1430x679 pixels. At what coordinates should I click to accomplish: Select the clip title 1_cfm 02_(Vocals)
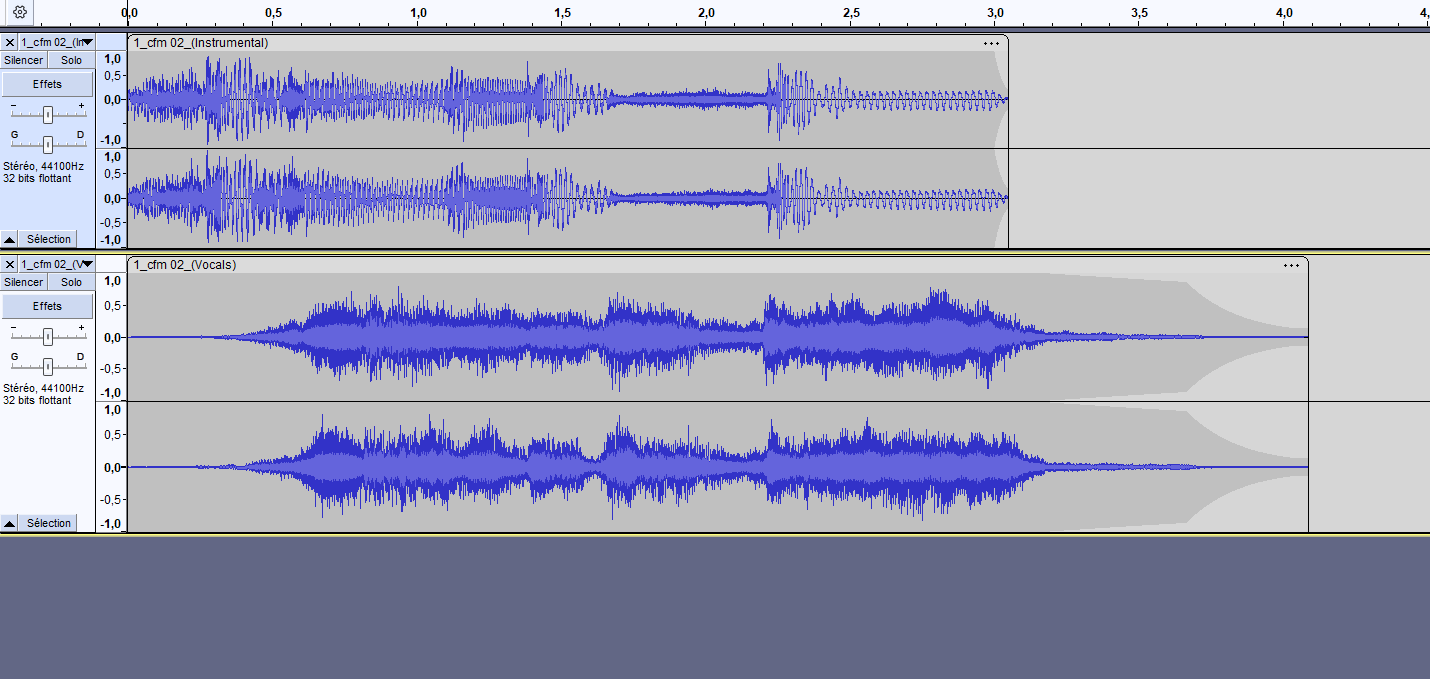click(185, 265)
